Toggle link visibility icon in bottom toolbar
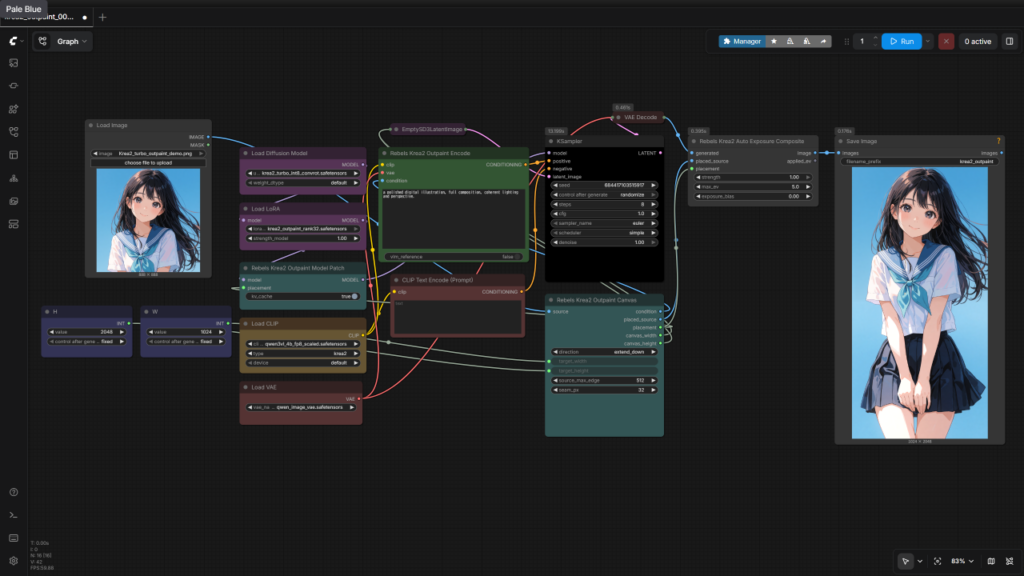1024x576 pixels. pyautogui.click(x=1010, y=561)
